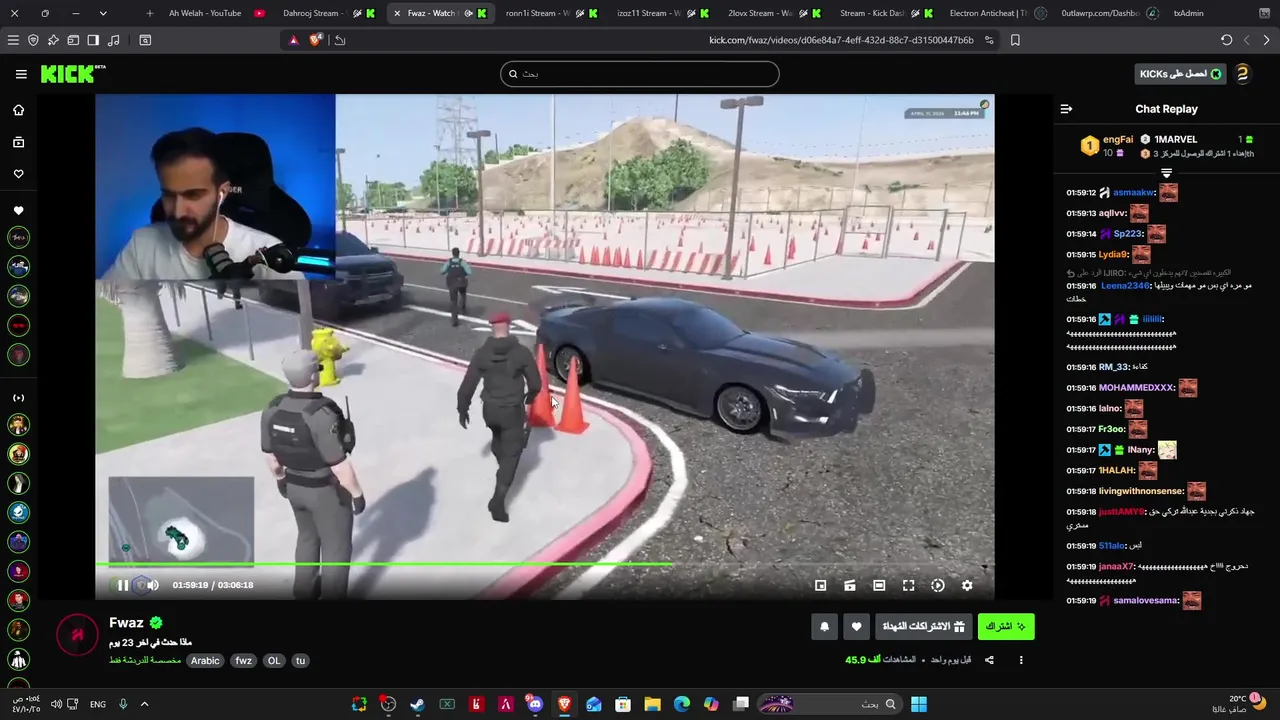Screen dimensions: 1280x720
Task: Reload the current page
Action: point(1227,40)
